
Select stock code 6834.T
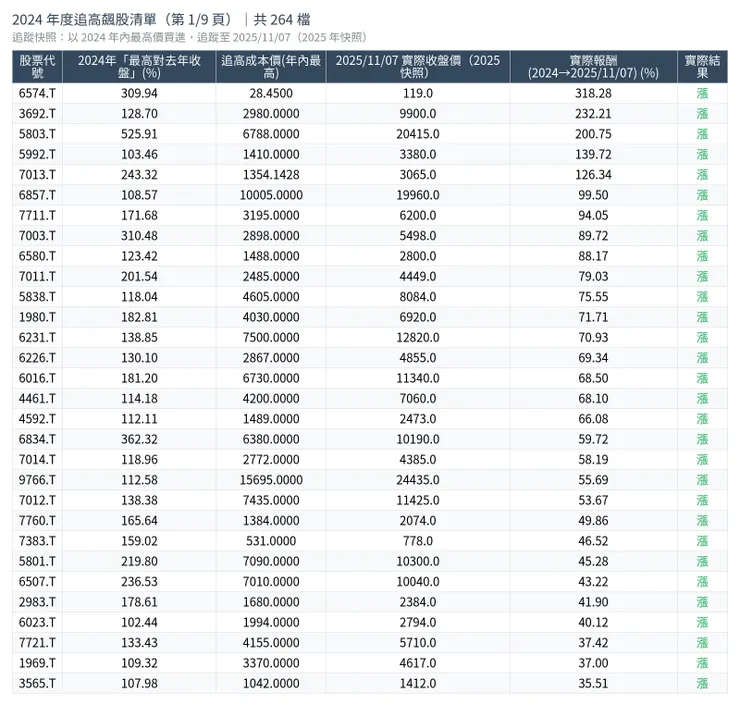pos(37,439)
